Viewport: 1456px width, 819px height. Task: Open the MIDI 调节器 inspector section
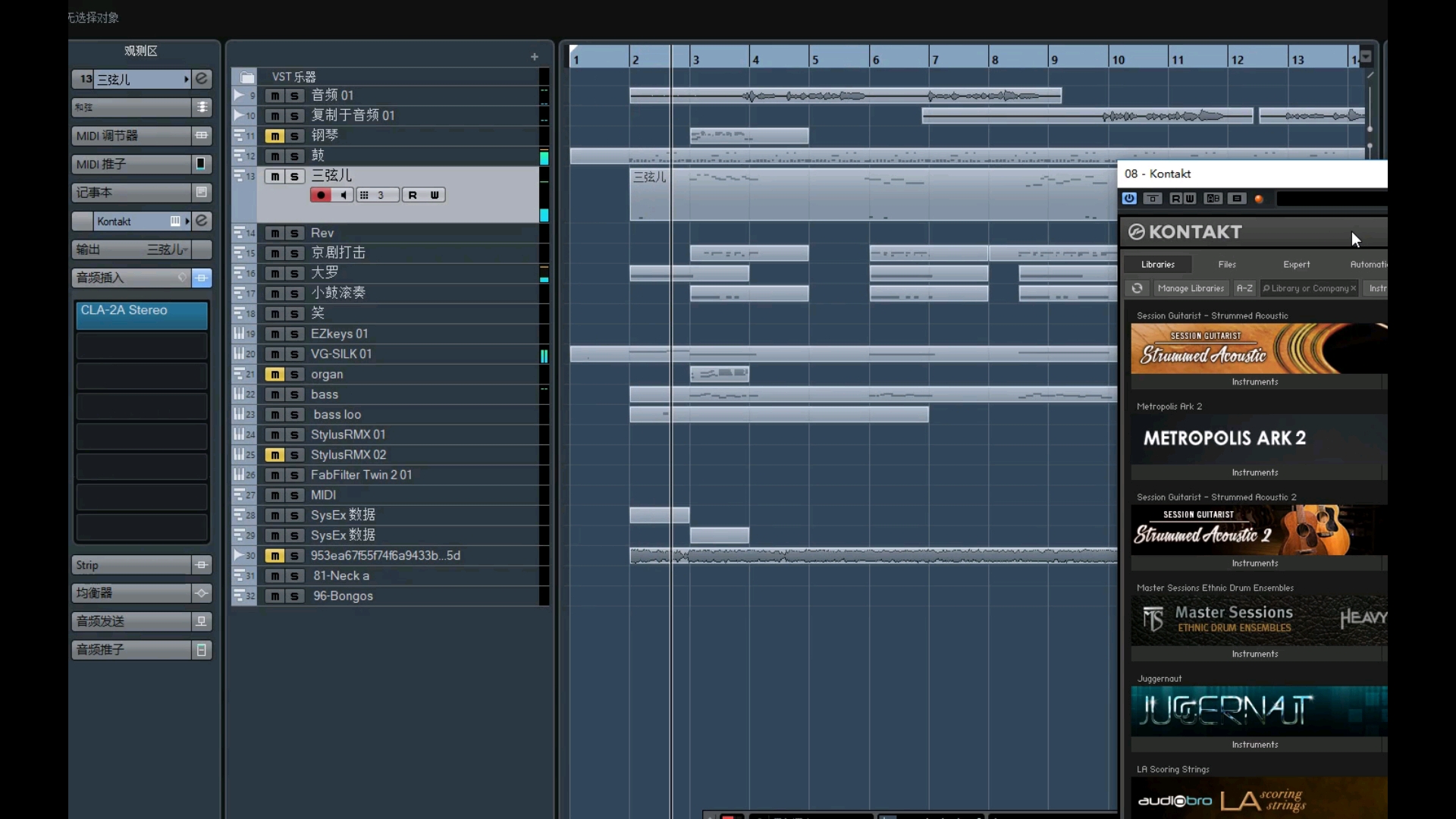click(132, 136)
